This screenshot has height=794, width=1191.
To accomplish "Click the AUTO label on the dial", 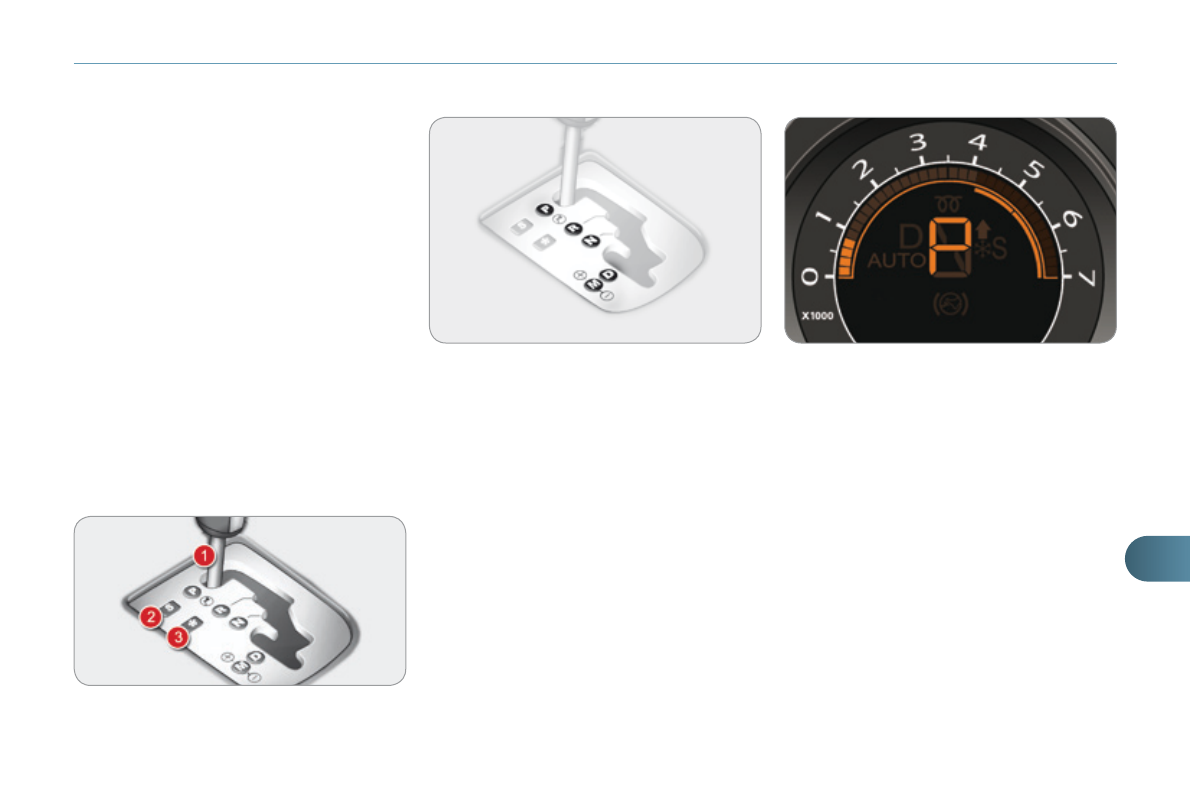I will (896, 261).
